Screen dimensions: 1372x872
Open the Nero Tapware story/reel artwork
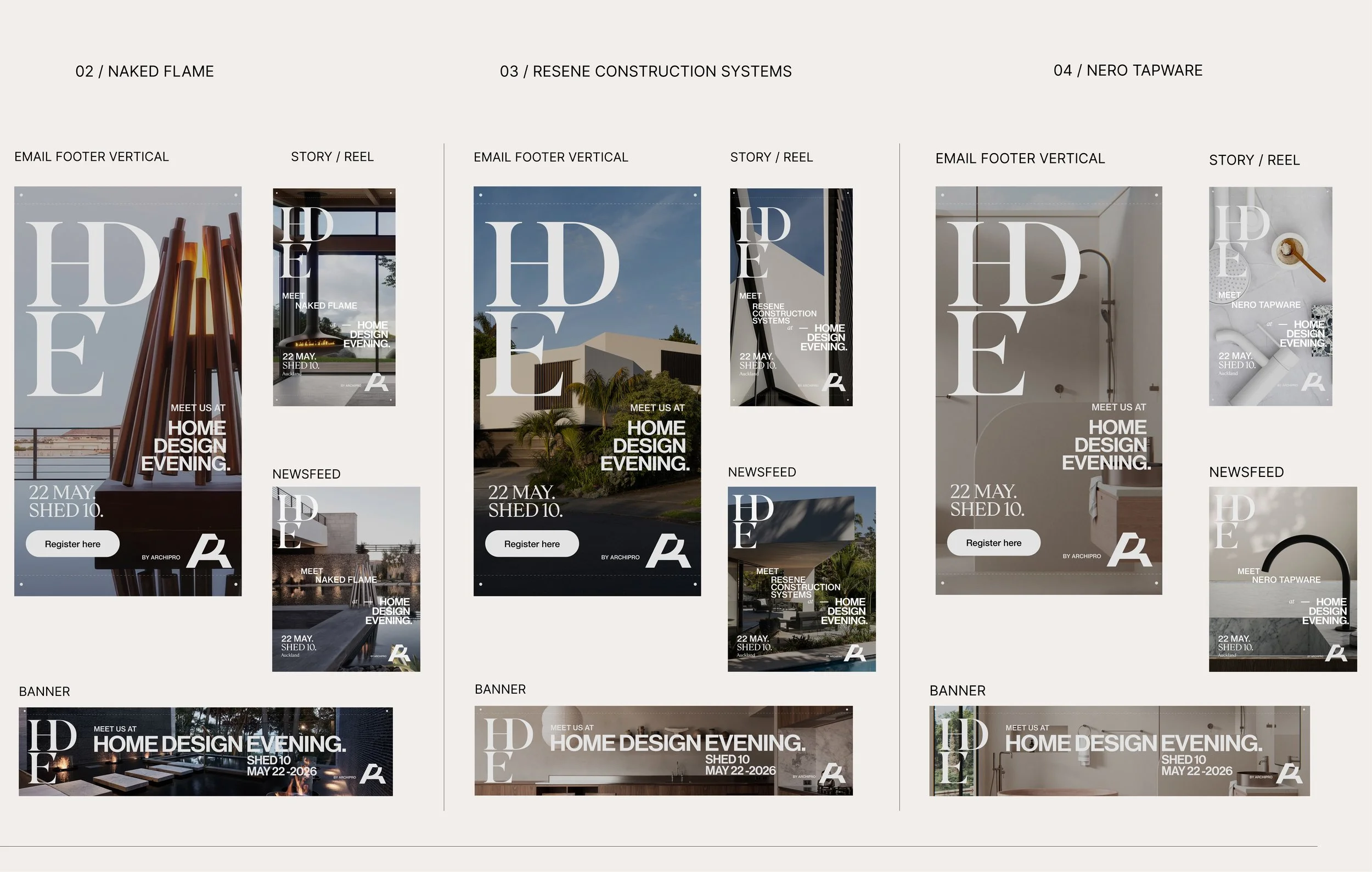pos(1270,296)
